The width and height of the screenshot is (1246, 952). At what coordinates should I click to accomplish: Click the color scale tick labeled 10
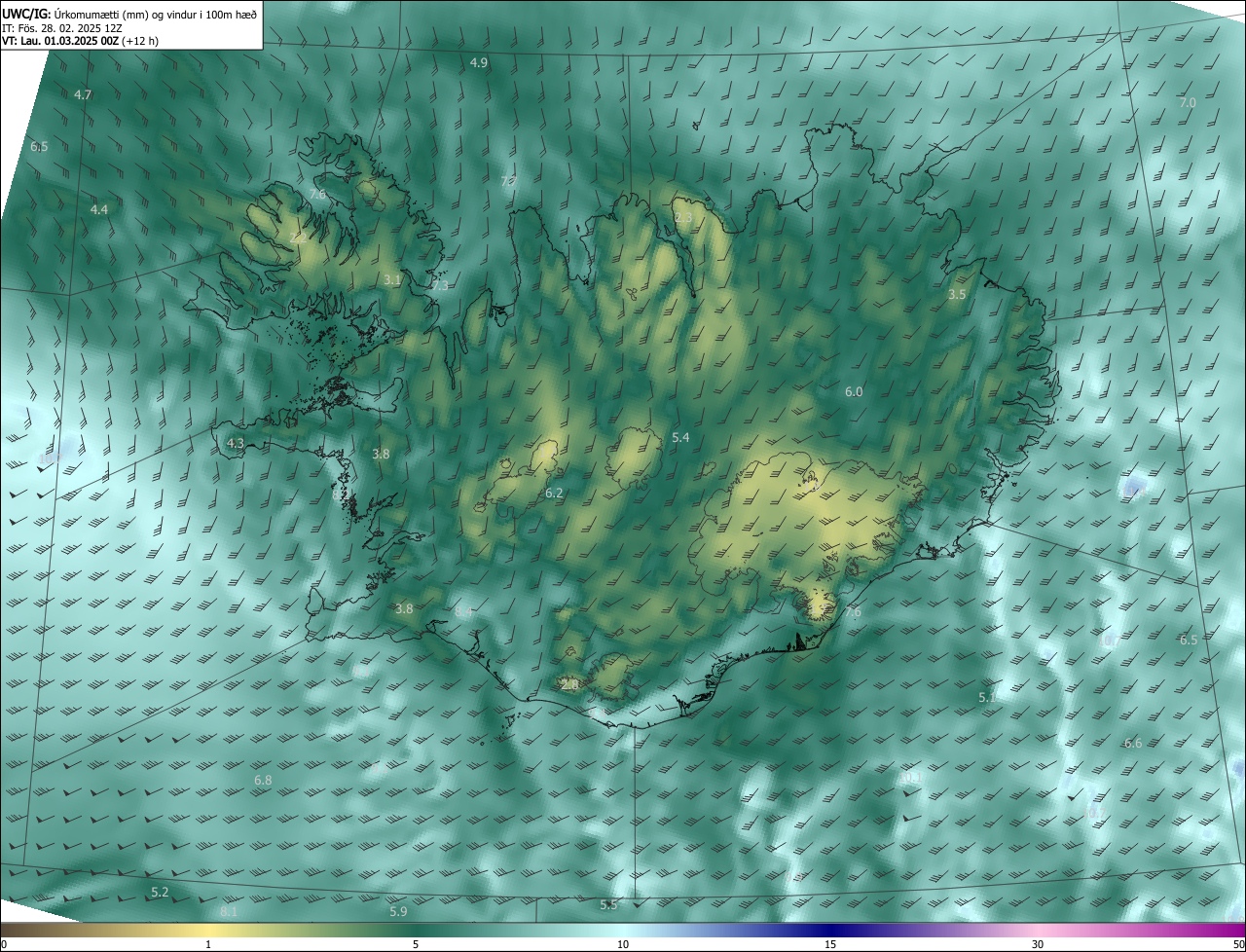click(x=623, y=944)
